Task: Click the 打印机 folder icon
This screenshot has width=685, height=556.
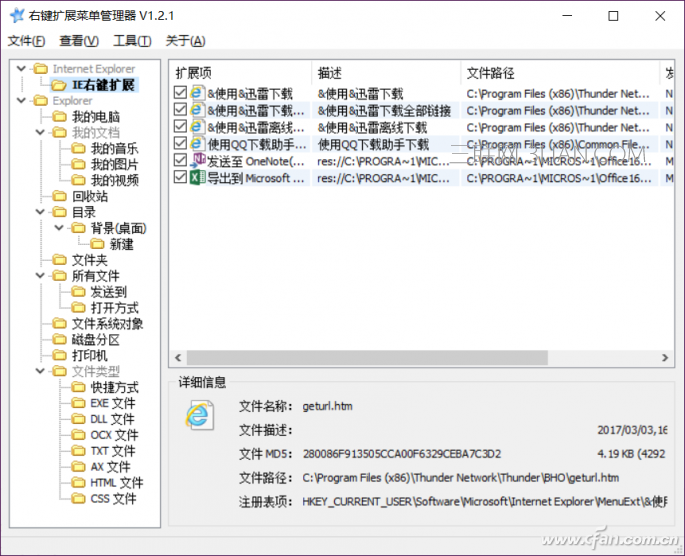Action: coord(59,355)
